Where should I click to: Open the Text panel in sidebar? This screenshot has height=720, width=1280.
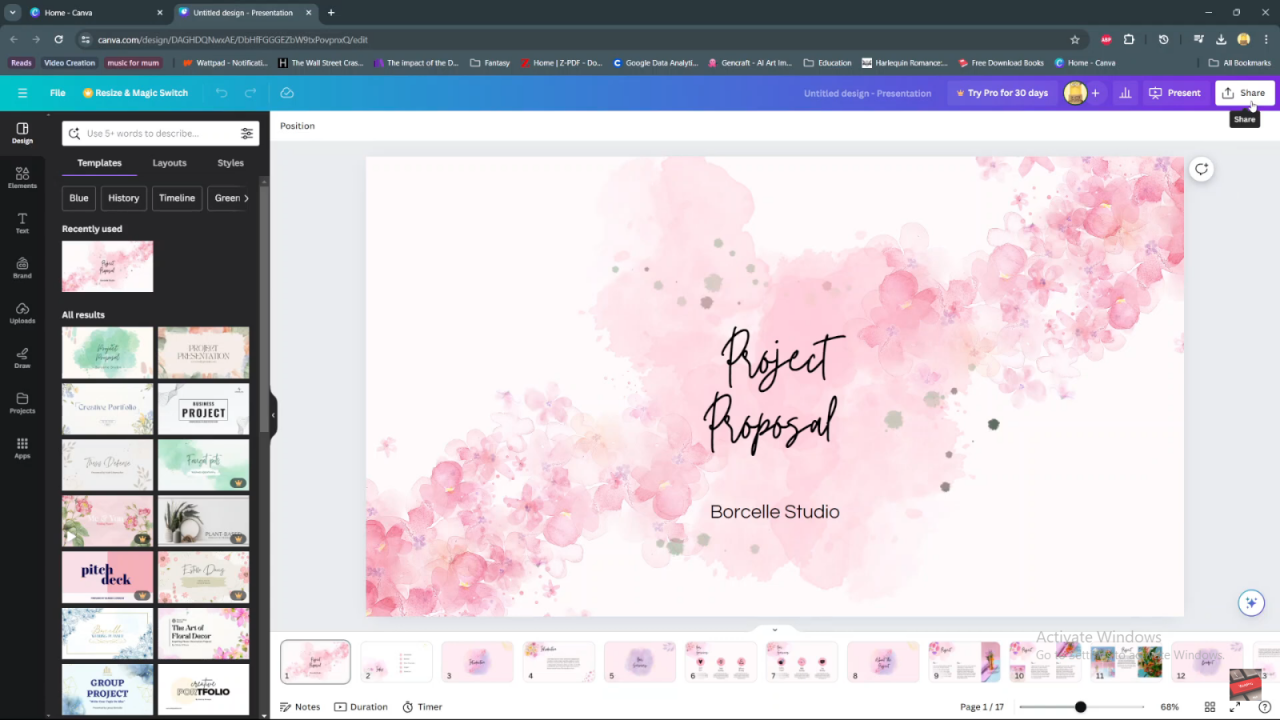pyautogui.click(x=22, y=223)
